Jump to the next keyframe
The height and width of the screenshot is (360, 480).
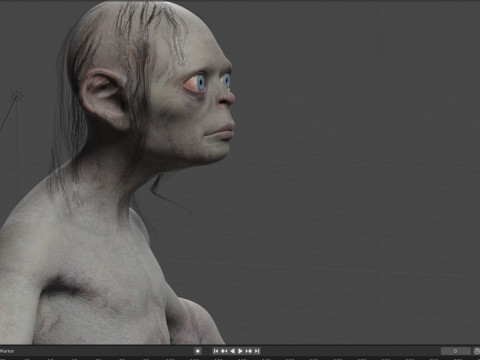point(249,351)
